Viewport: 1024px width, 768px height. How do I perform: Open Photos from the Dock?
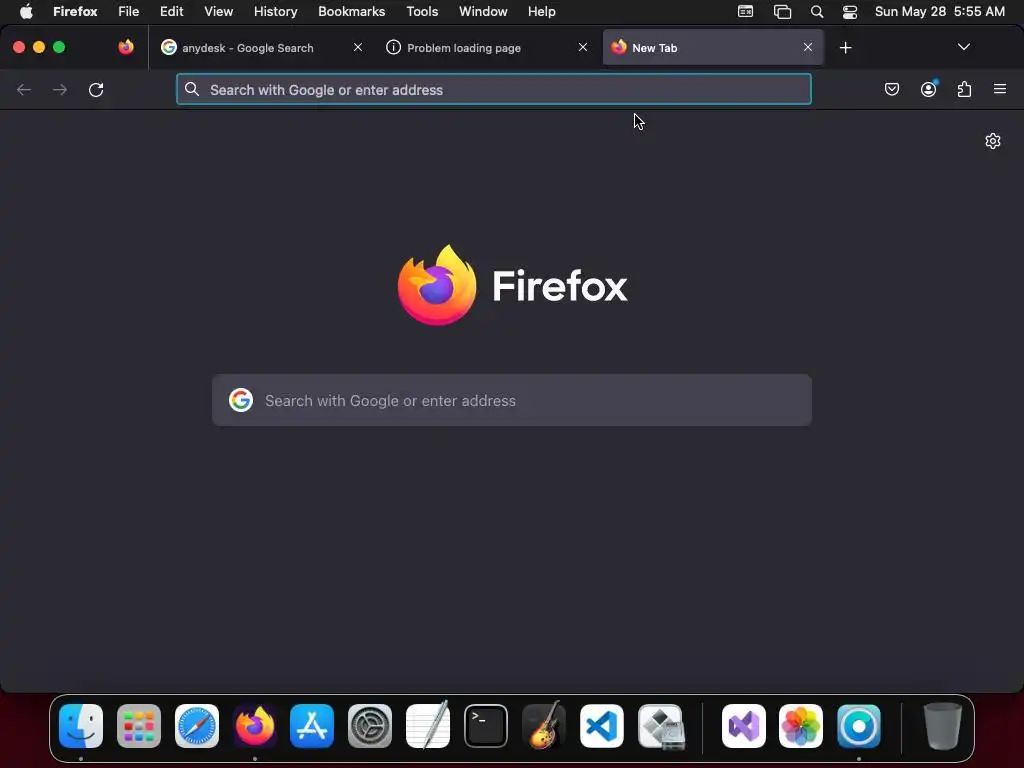coord(801,726)
